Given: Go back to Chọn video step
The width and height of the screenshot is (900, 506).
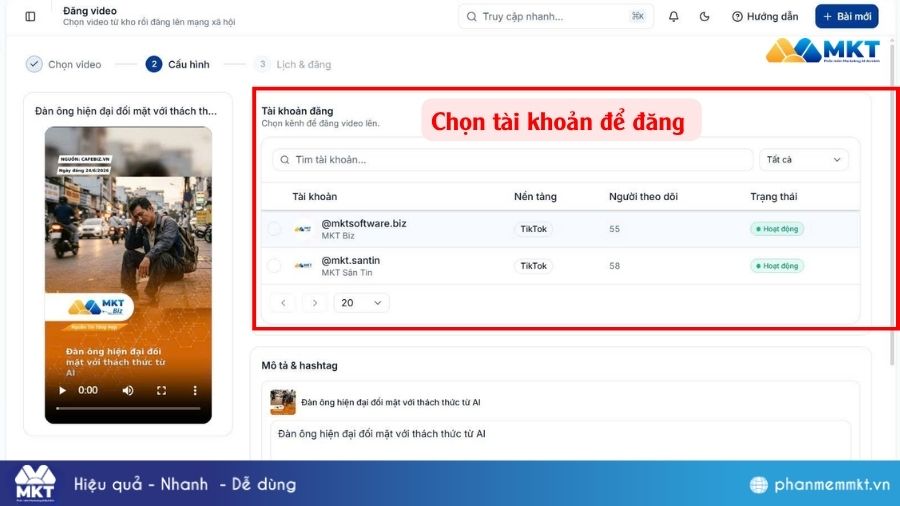Looking at the screenshot, I should (64, 64).
